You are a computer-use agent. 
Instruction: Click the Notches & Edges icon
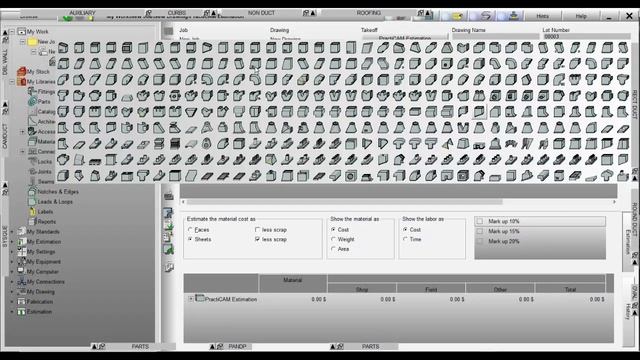32,191
